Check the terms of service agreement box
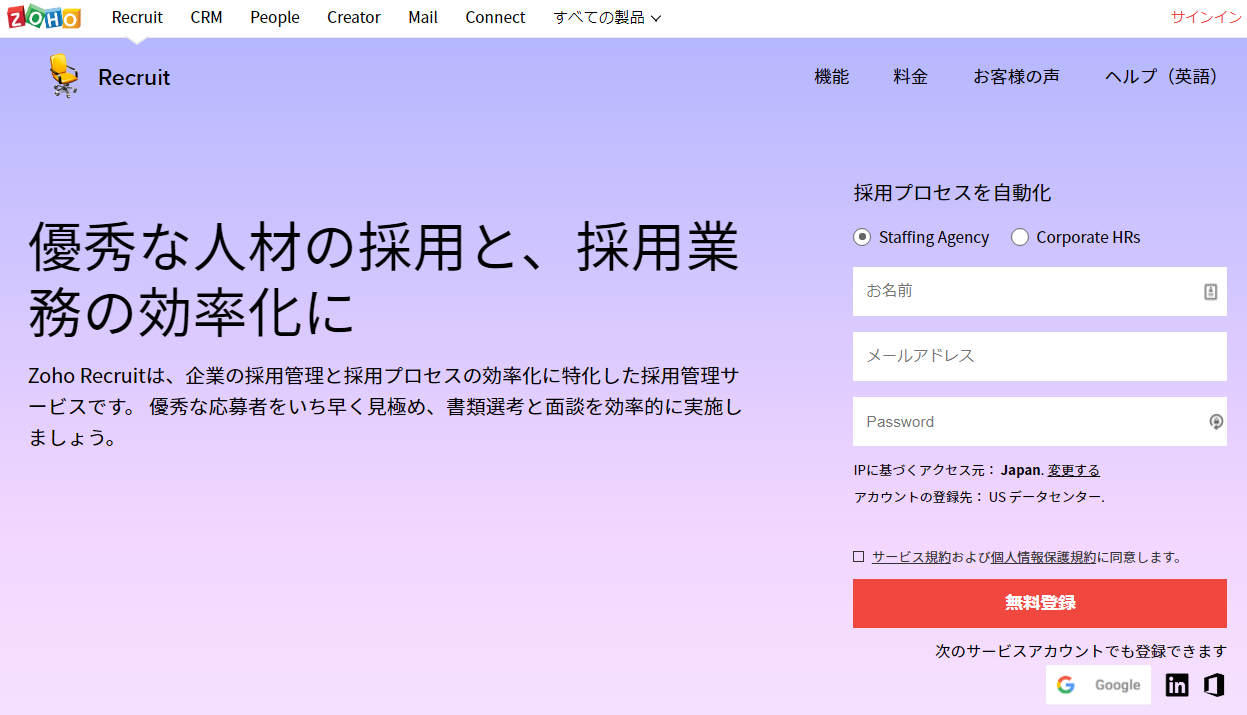This screenshot has width=1247, height=715. tap(858, 557)
